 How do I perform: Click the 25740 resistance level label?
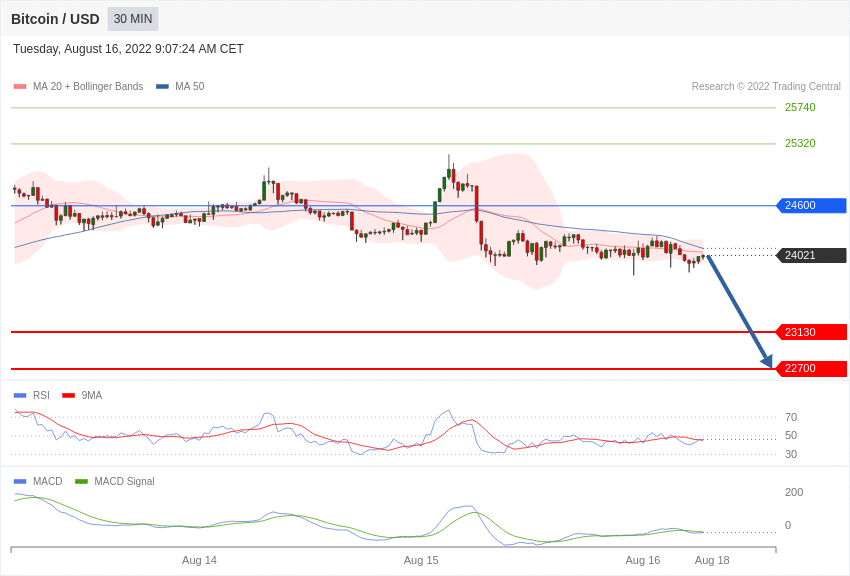tap(800, 107)
